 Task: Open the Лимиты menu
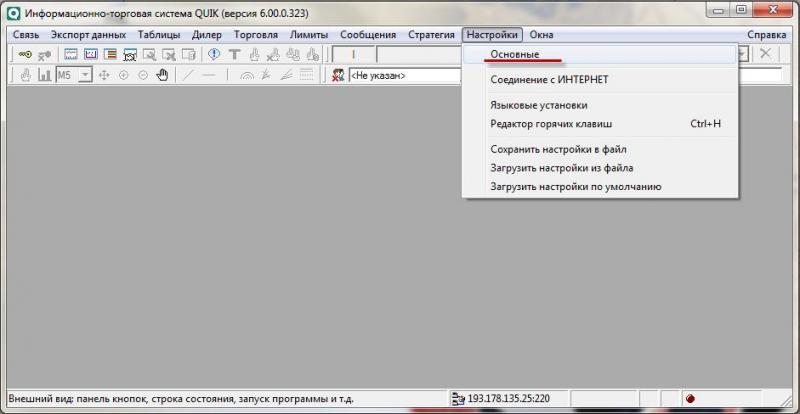[x=309, y=35]
